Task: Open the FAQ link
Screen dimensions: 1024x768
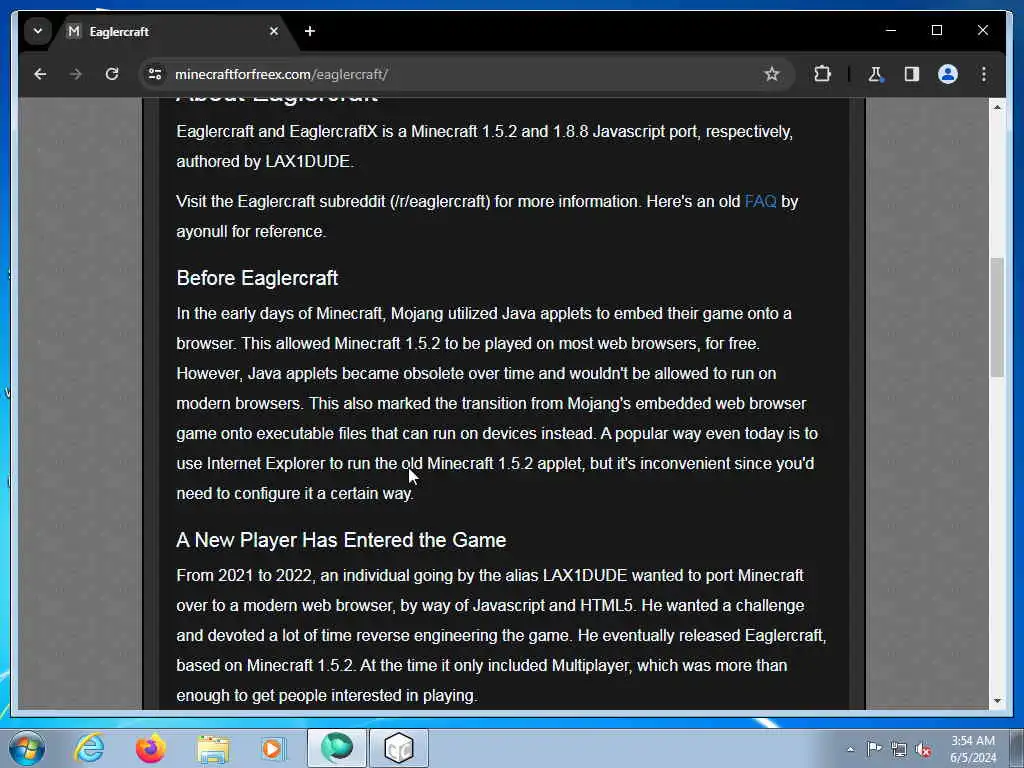Action: [760, 201]
